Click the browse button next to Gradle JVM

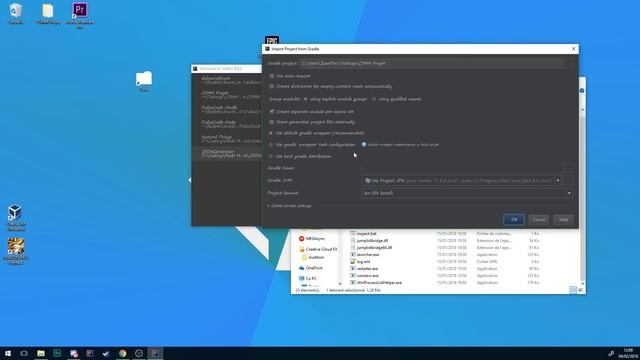pos(568,180)
